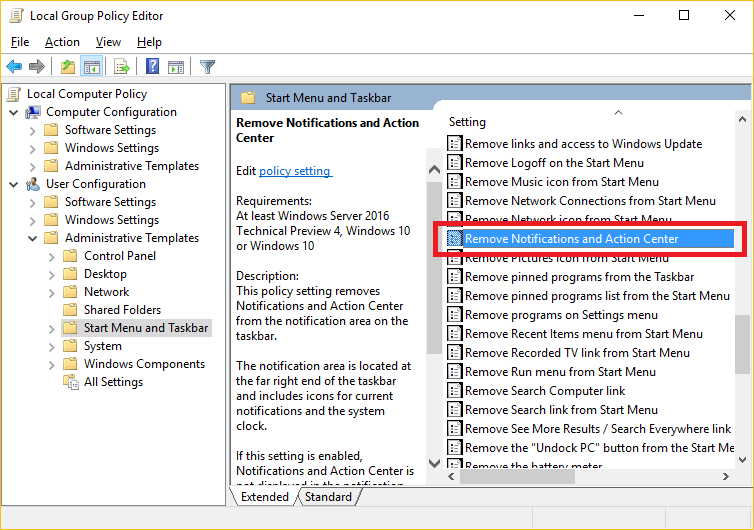Expand the Control Panel folder
Viewport: 754px width, 530px height.
click(51, 257)
